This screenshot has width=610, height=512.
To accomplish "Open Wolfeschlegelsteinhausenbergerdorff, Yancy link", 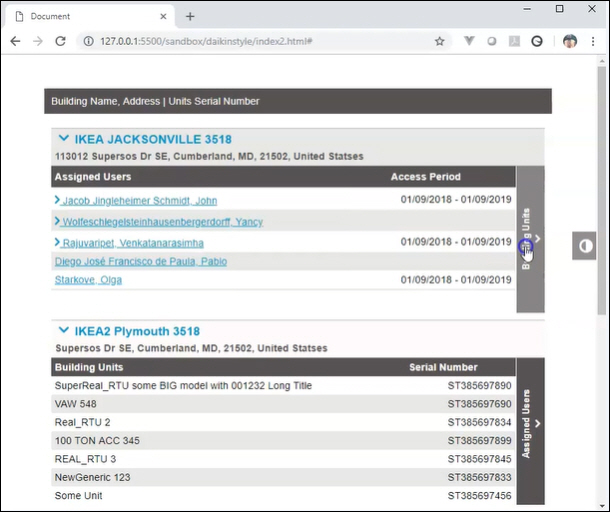I will 163,222.
